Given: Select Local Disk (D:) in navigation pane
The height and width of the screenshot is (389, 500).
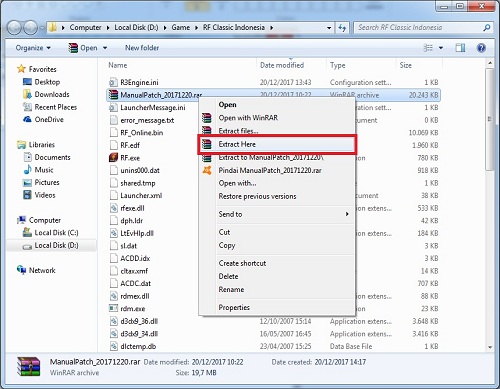Looking at the screenshot, I should tap(56, 245).
